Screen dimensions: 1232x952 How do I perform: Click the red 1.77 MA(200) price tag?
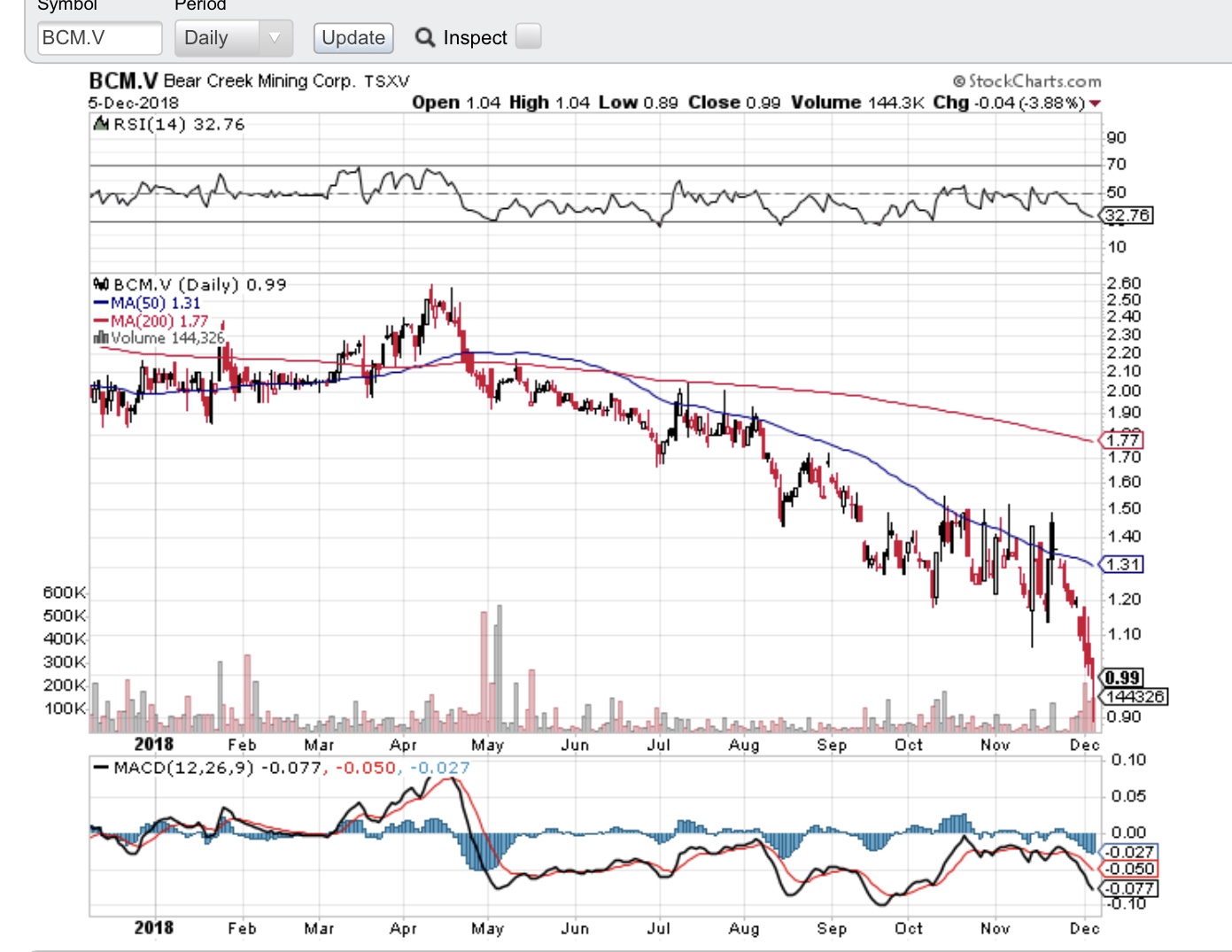pos(1123,440)
